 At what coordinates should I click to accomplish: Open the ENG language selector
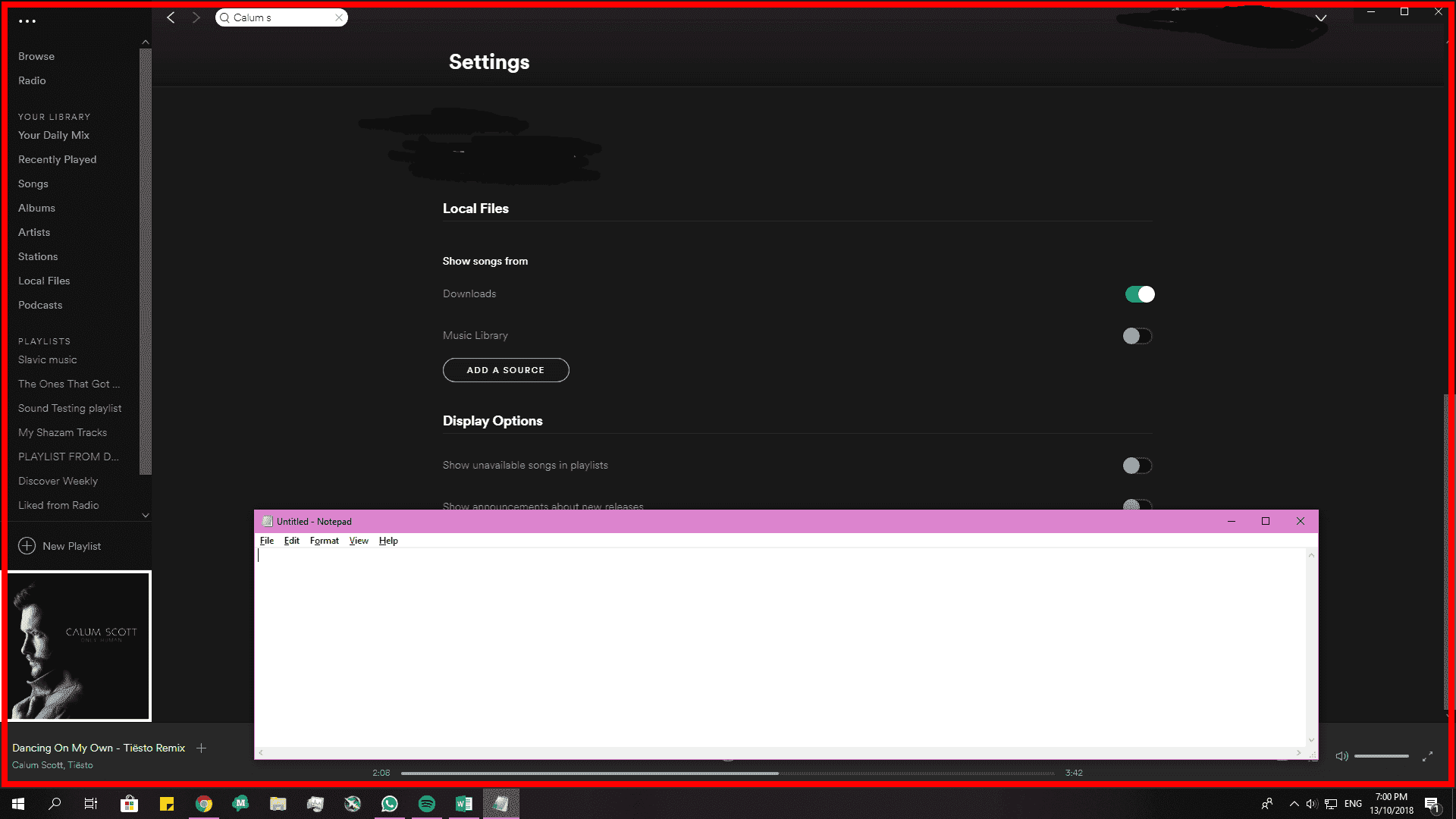[1354, 804]
